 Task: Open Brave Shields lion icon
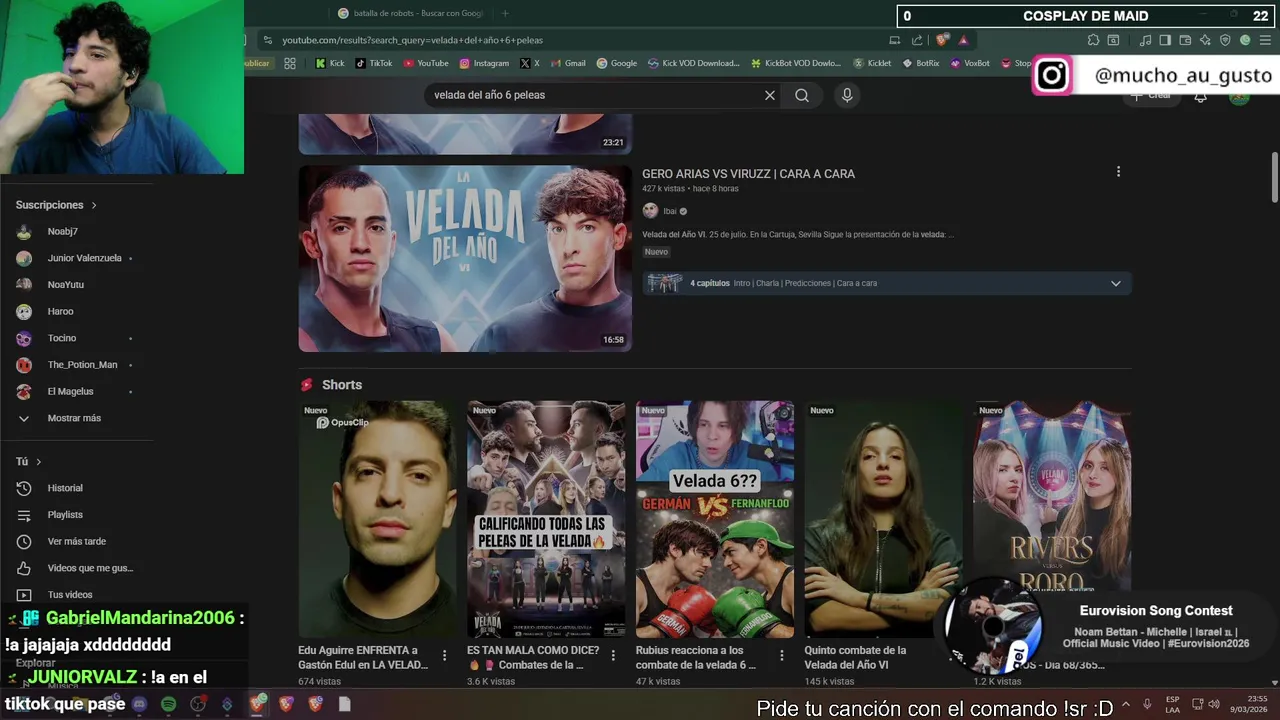[942, 40]
